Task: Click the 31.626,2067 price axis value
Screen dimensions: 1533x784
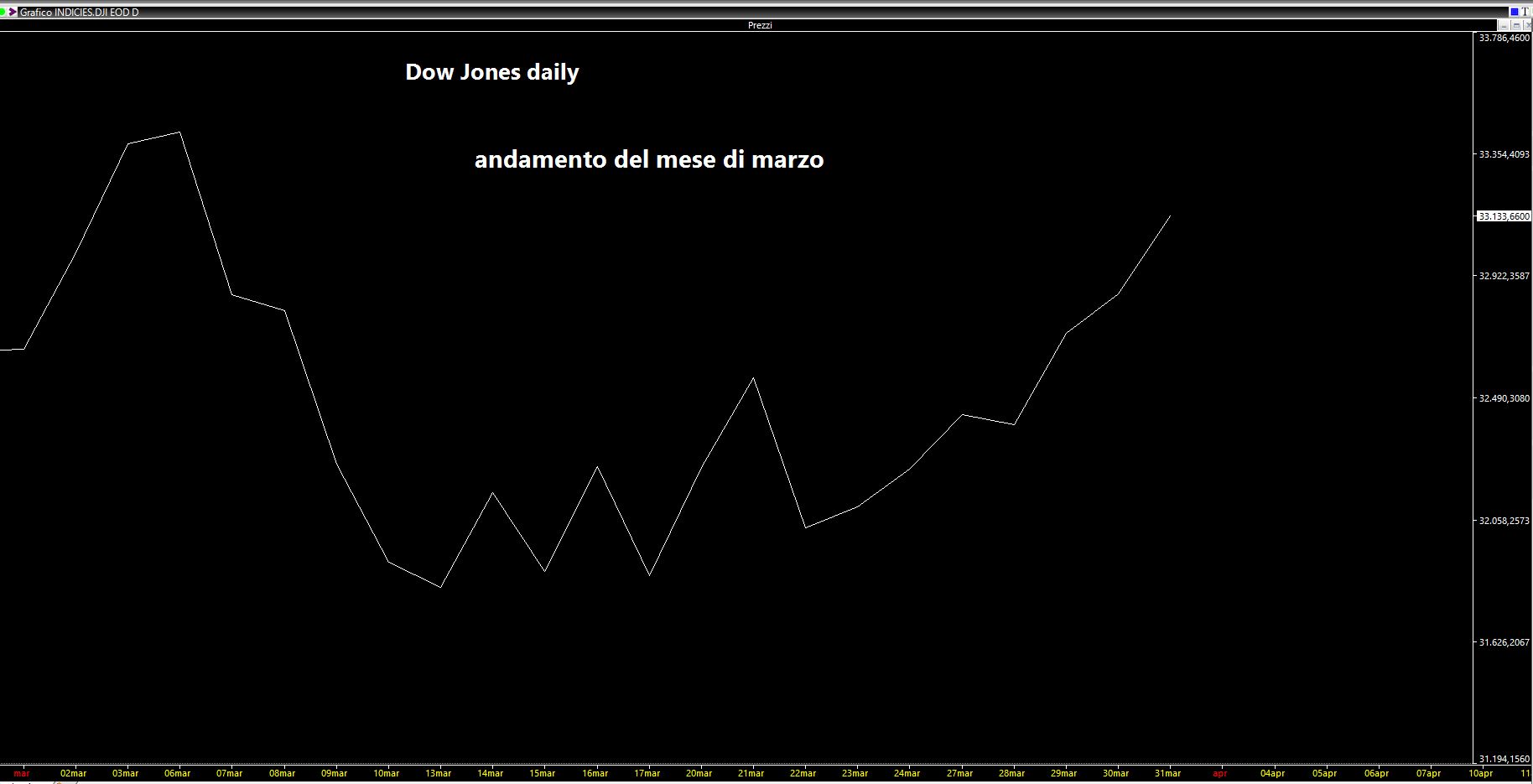Action: coord(1504,642)
